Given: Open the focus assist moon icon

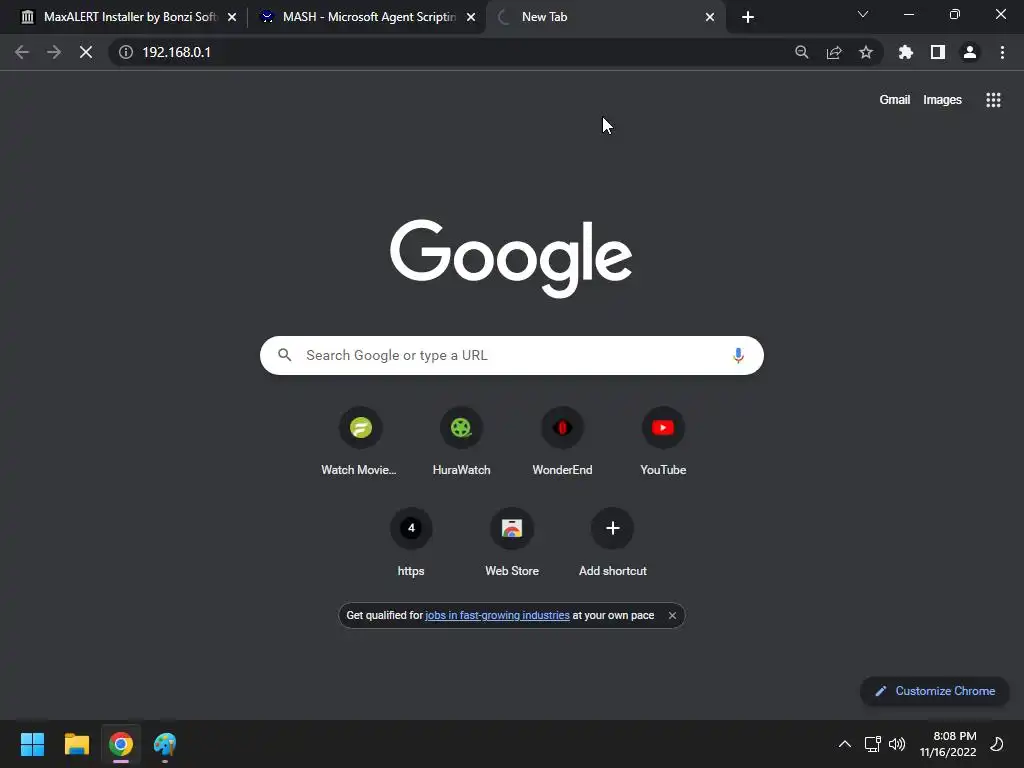Looking at the screenshot, I should pyautogui.click(x=997, y=744).
